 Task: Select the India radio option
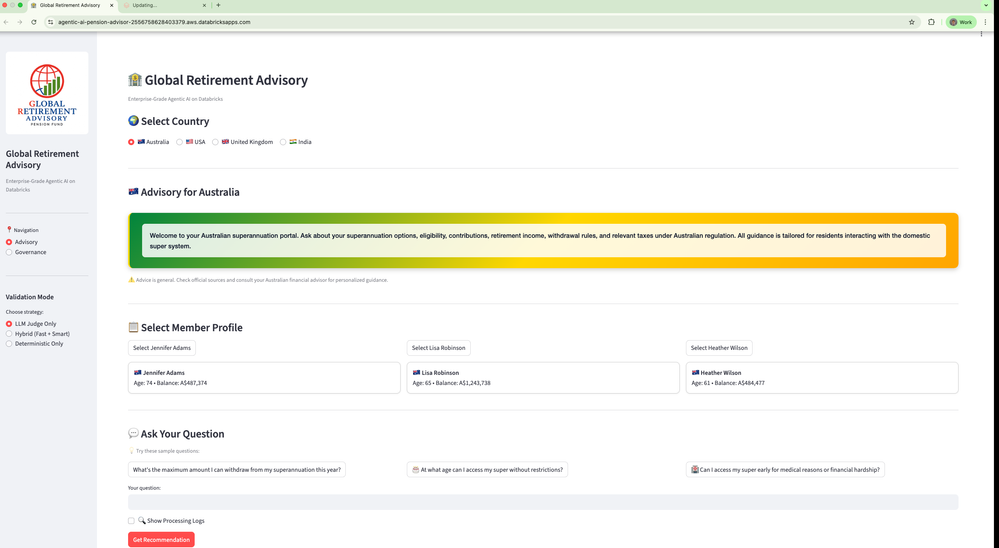click(x=283, y=142)
